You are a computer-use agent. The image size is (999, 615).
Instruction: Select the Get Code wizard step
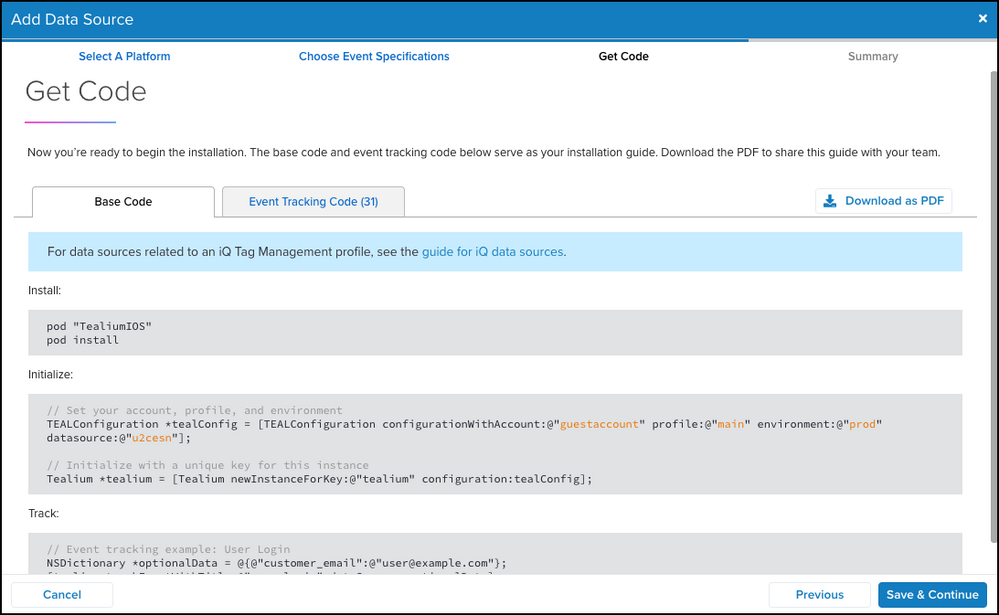pyautogui.click(x=623, y=57)
